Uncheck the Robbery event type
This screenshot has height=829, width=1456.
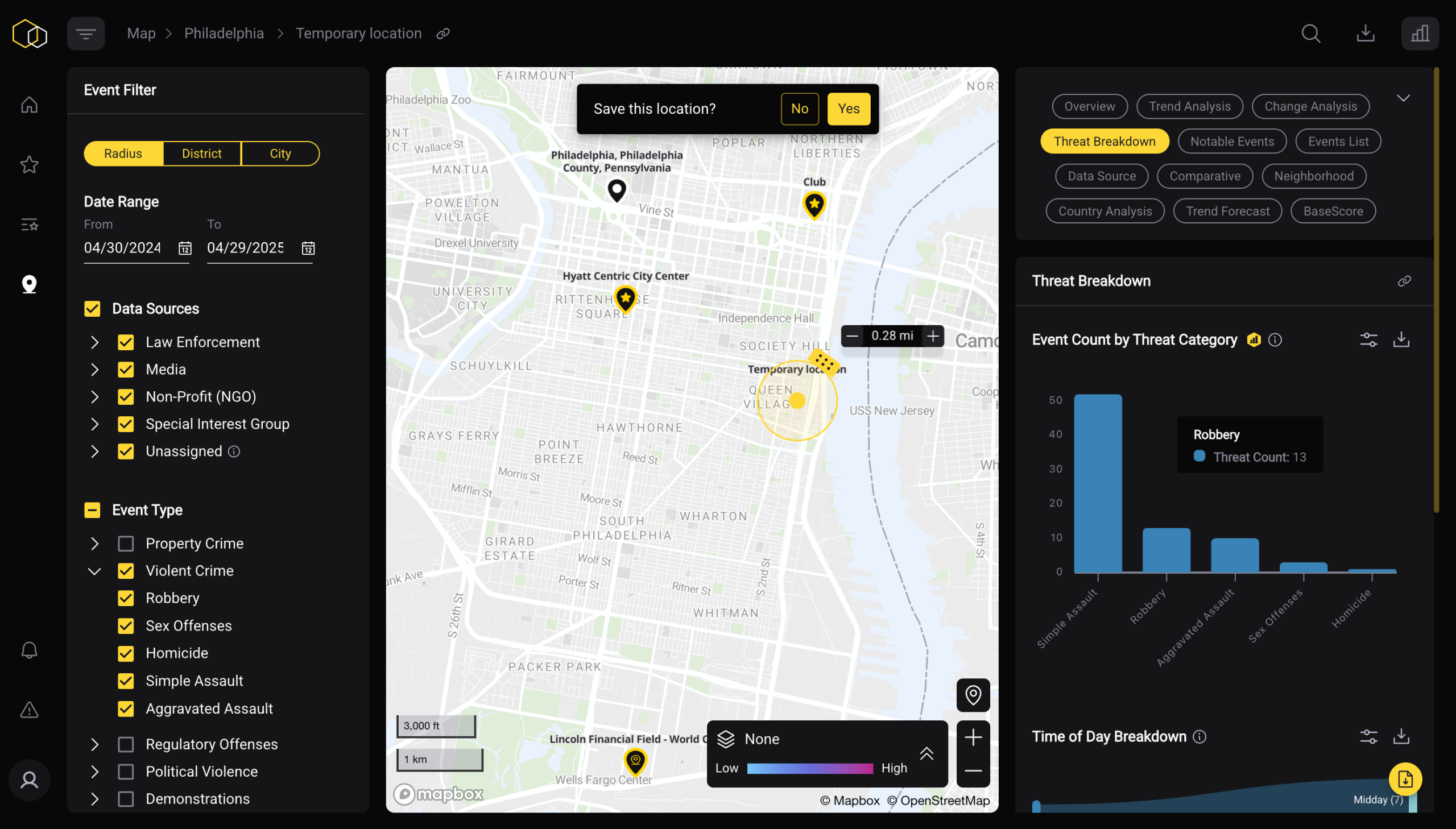tap(126, 598)
